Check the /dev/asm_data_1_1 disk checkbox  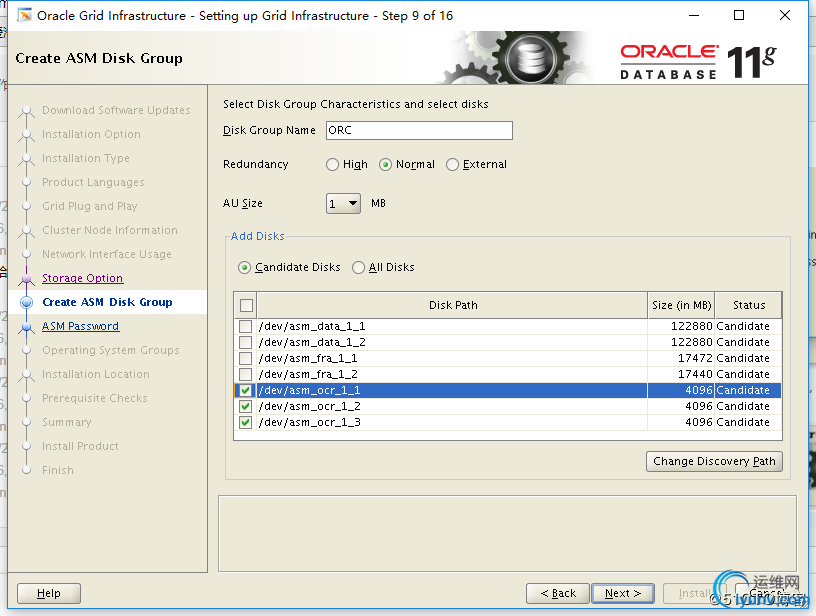pos(246,326)
